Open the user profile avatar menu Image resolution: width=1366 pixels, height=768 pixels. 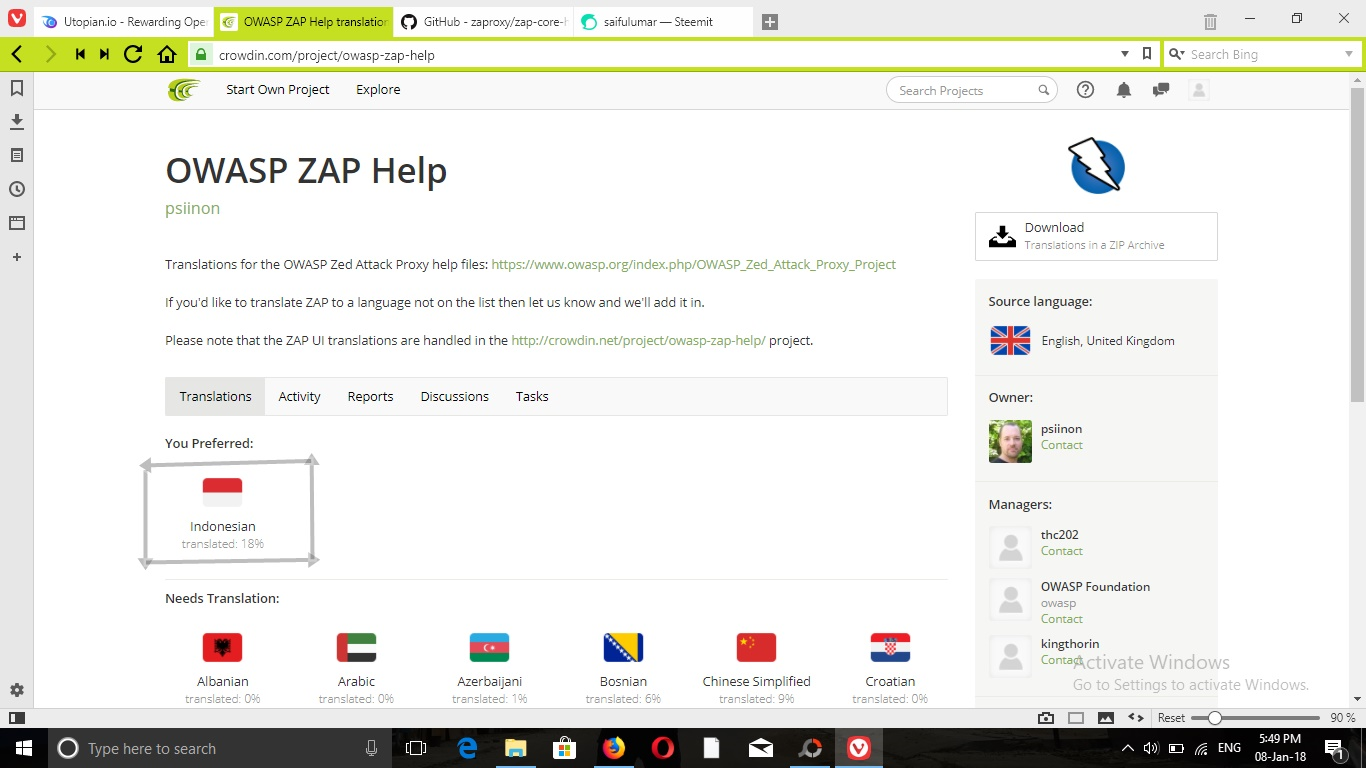1199,90
